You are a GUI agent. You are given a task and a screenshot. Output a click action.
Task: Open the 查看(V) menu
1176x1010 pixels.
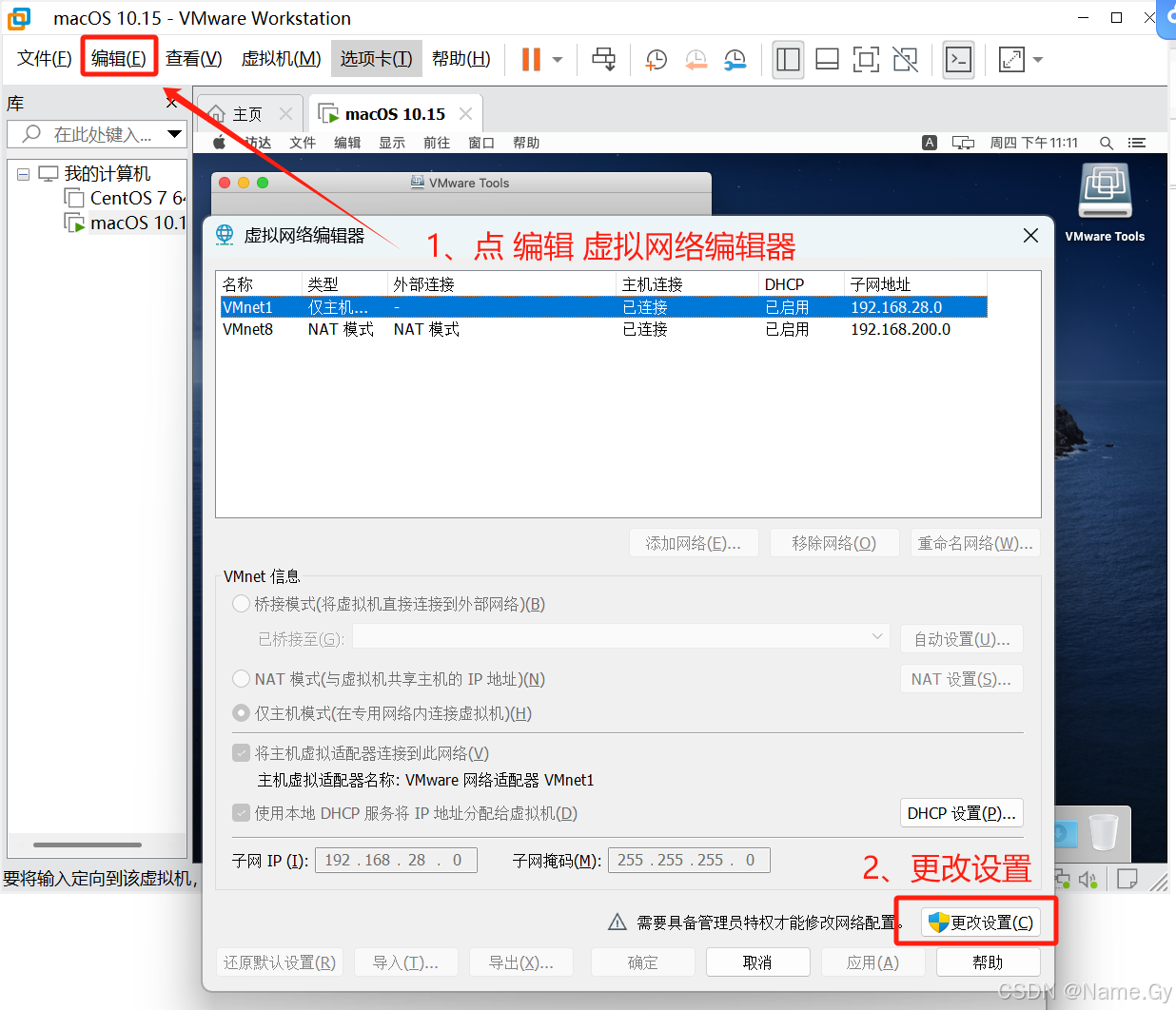click(194, 59)
